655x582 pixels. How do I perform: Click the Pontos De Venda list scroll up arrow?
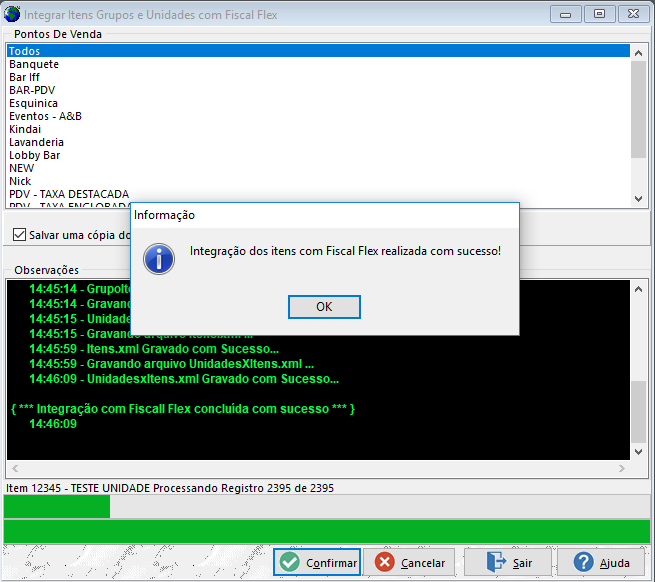638,53
